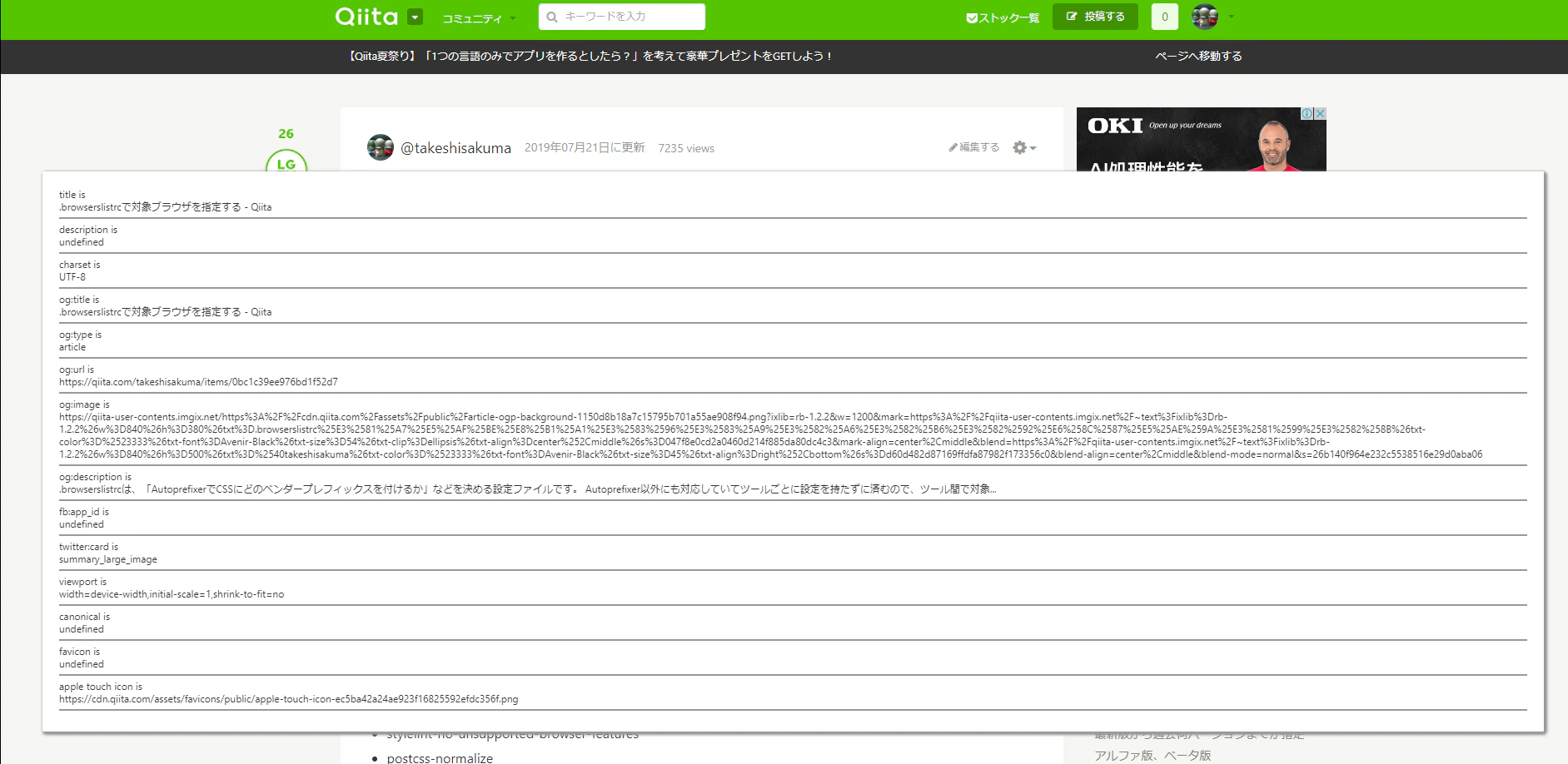This screenshot has width=1568, height=764.
Task: Click the like count 26
Action: pyautogui.click(x=286, y=133)
